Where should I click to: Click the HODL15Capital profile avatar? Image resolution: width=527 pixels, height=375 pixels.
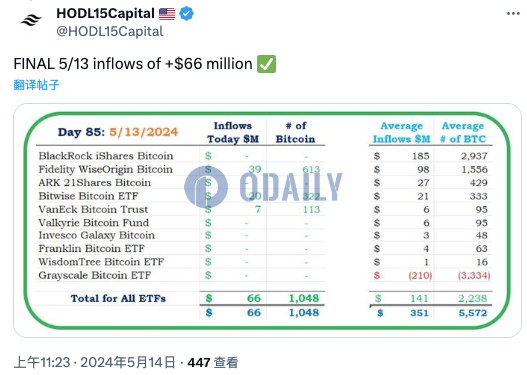(x=31, y=21)
